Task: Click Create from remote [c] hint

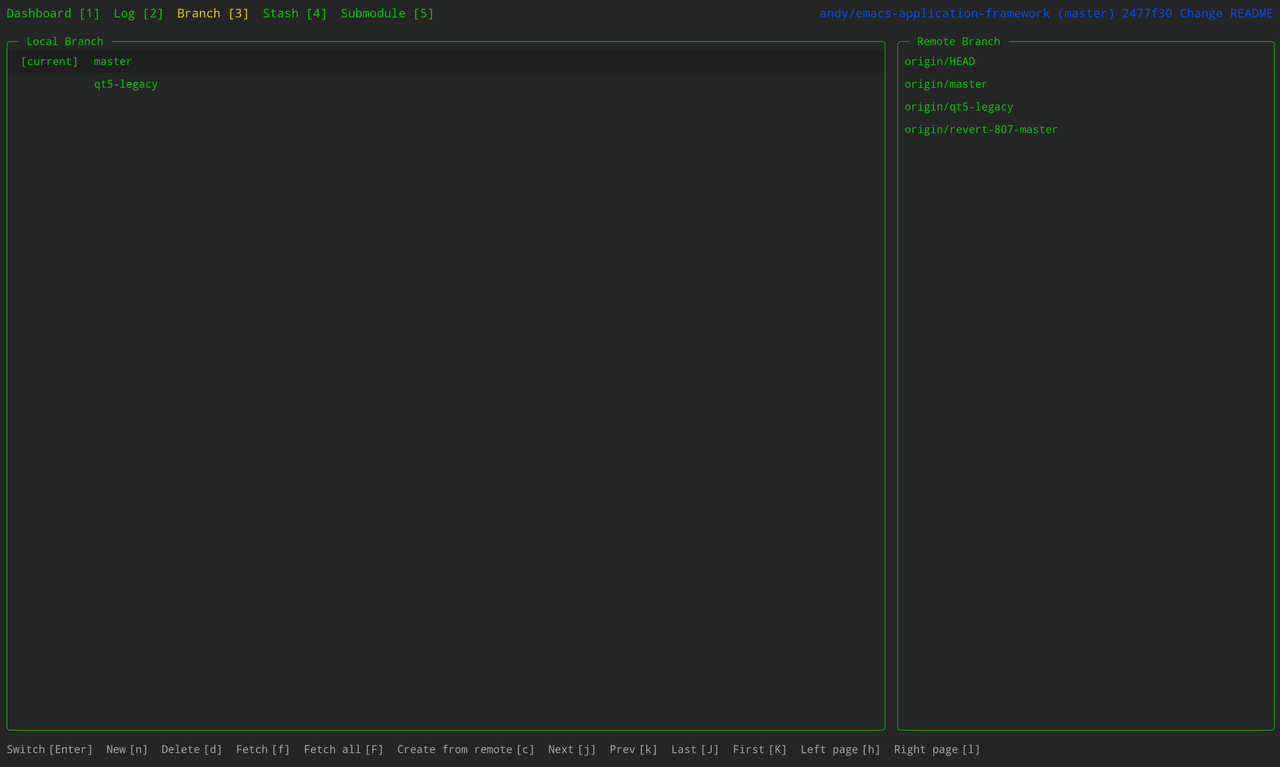Action: point(466,749)
